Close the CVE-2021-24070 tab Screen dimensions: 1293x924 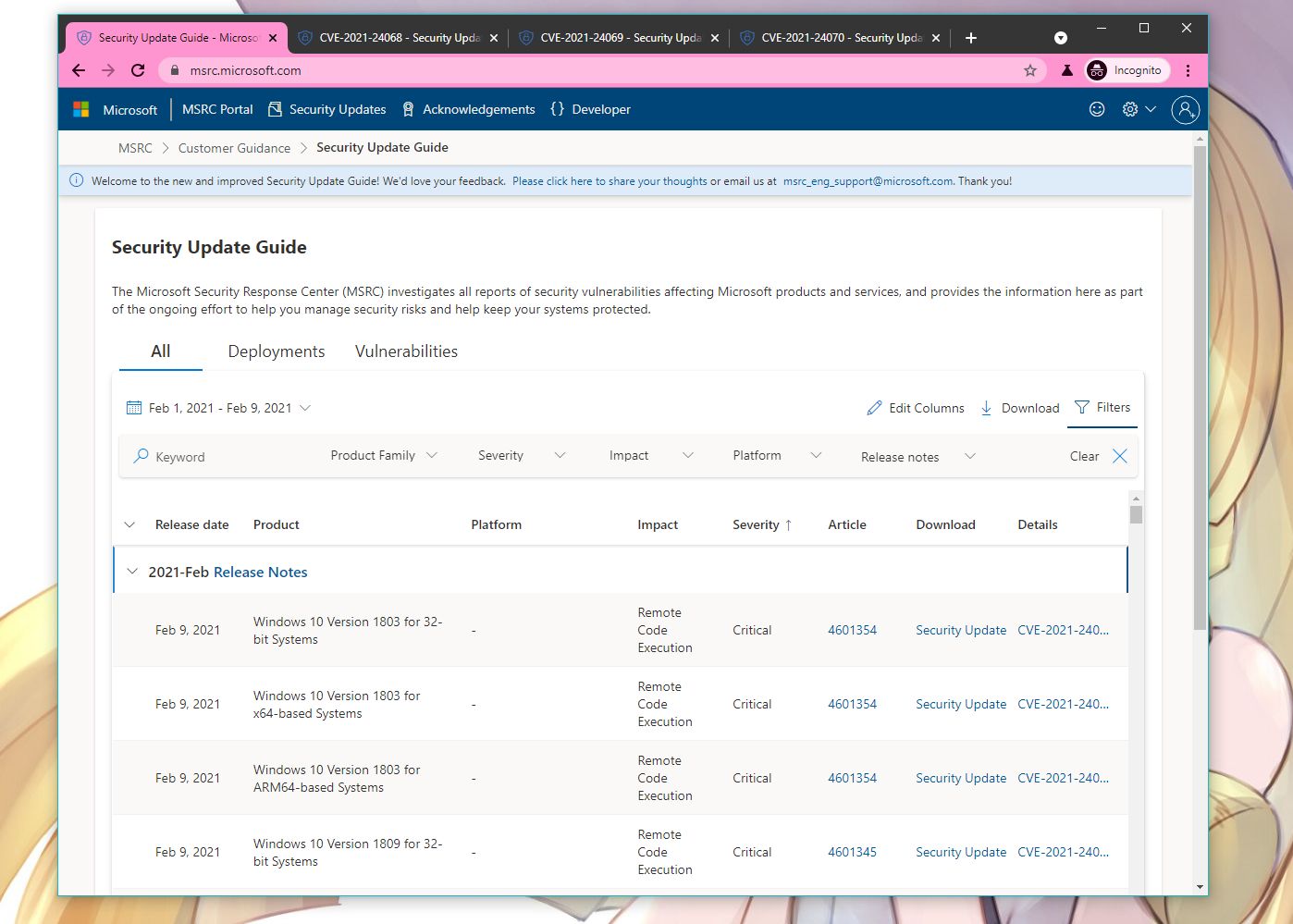[936, 38]
